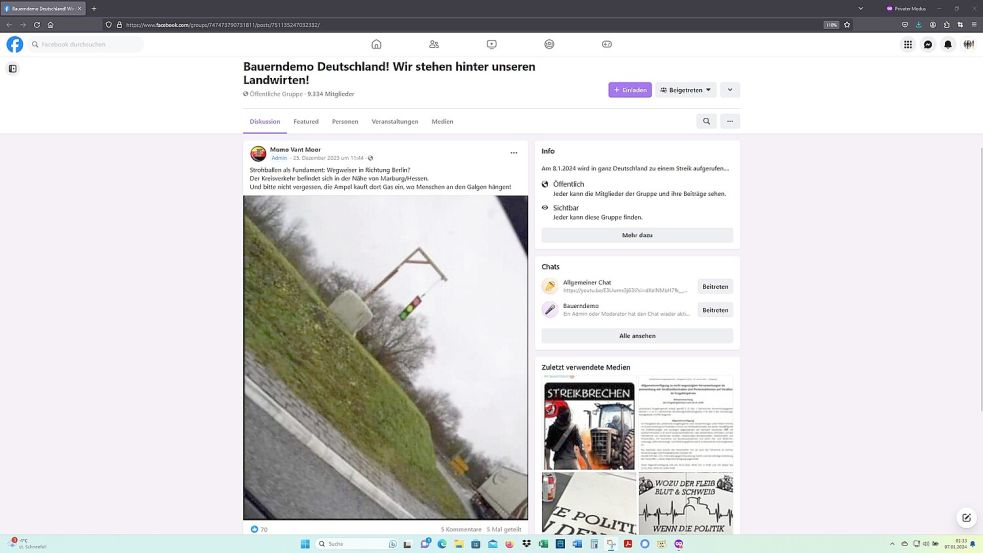
Task: Click the Einladen button
Action: point(630,90)
